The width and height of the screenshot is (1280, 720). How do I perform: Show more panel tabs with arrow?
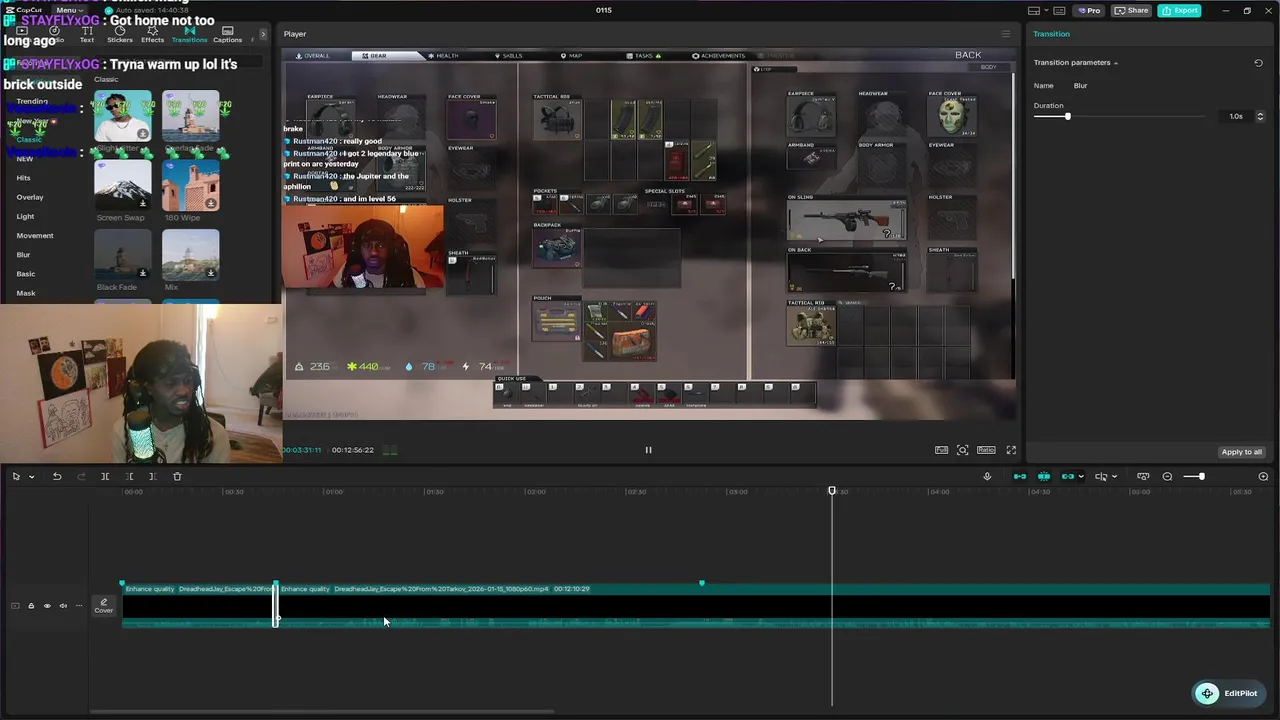point(263,34)
